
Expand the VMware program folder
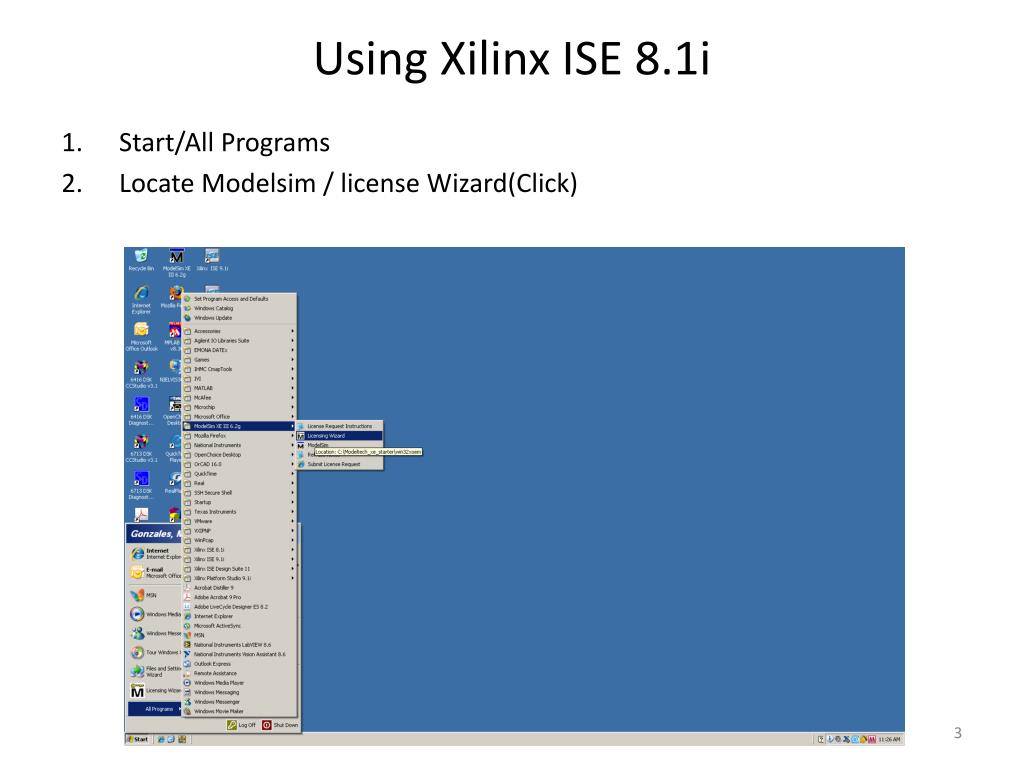click(x=240, y=521)
